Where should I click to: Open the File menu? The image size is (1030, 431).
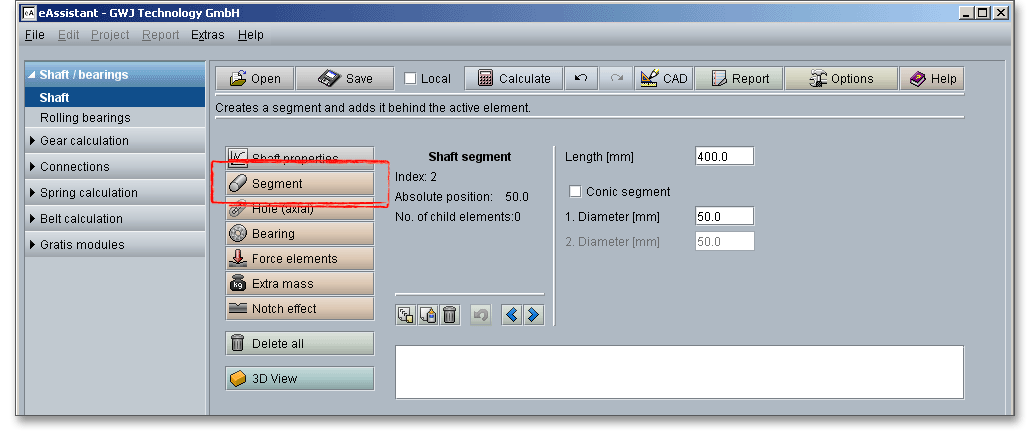(x=34, y=35)
